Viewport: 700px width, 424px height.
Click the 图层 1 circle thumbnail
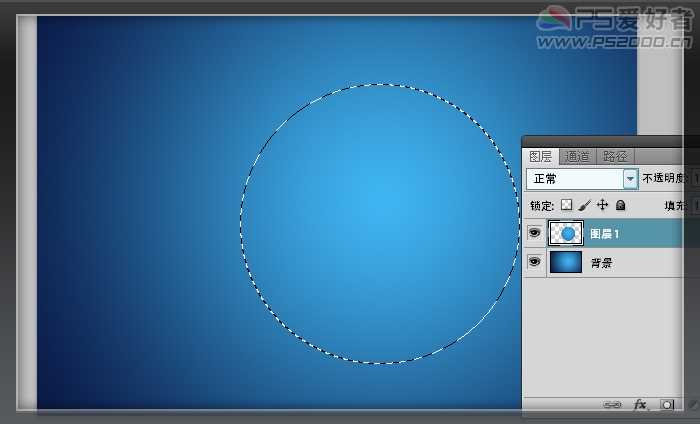tap(567, 233)
